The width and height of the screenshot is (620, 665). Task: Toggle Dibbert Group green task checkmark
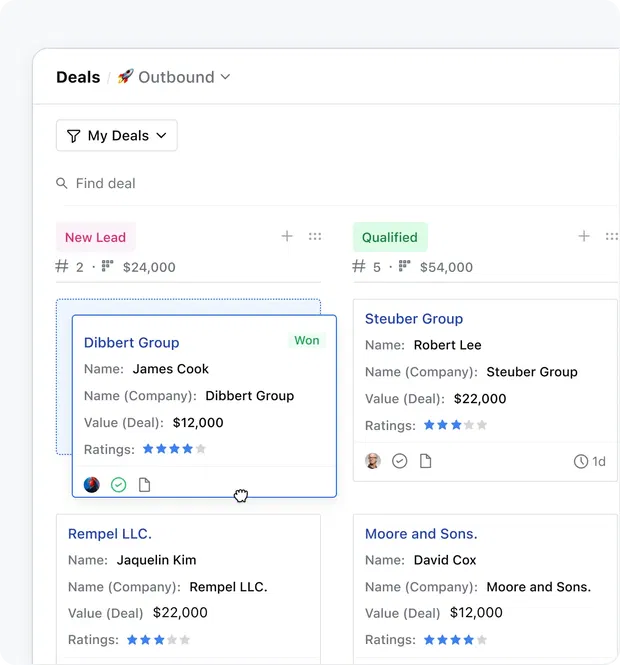click(x=118, y=484)
